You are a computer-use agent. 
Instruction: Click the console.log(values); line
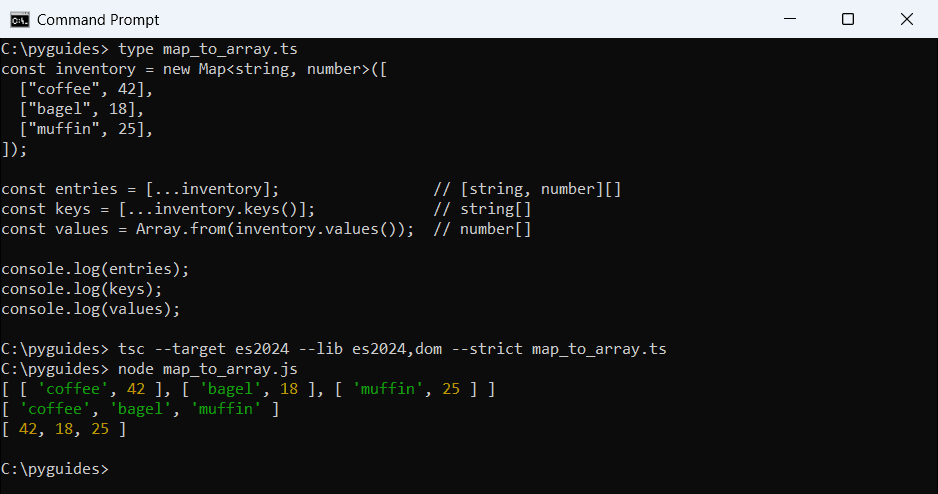(x=90, y=309)
